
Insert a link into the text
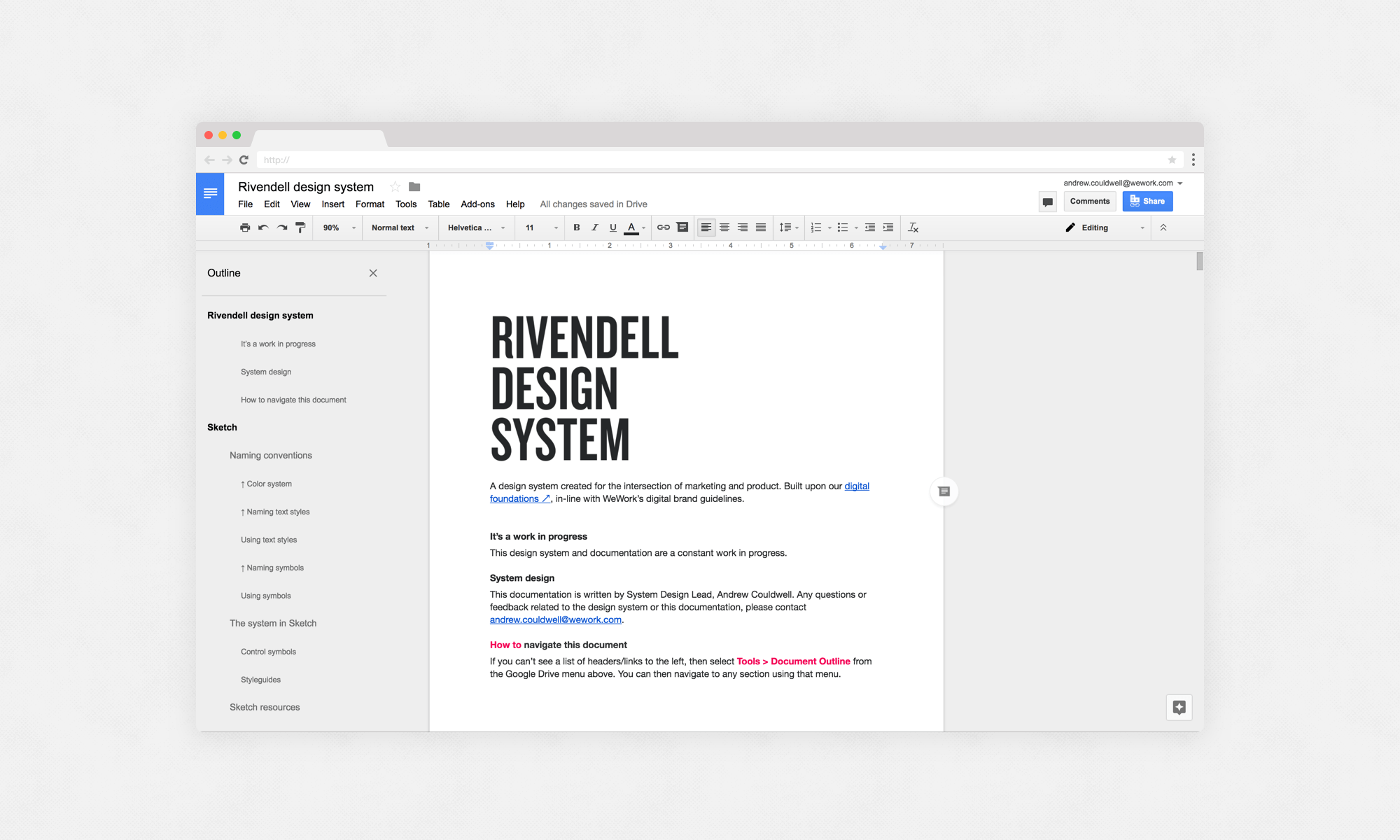point(662,227)
